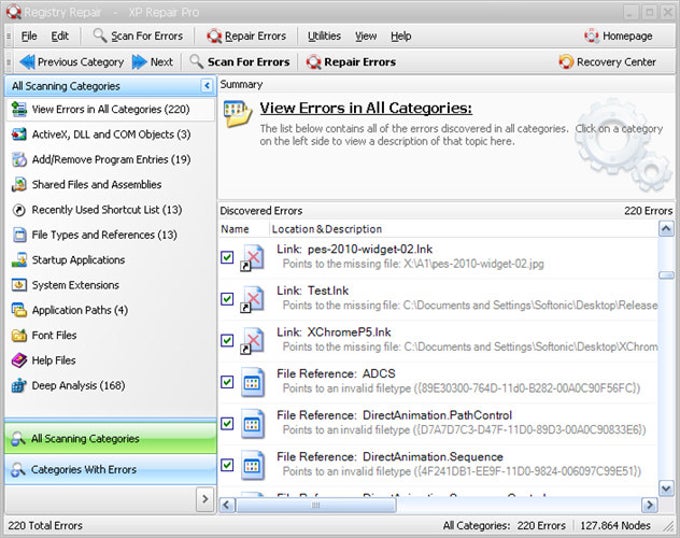Click the ActiveX, DLL and COM Objects icon
This screenshot has height=538, width=680.
(19, 134)
